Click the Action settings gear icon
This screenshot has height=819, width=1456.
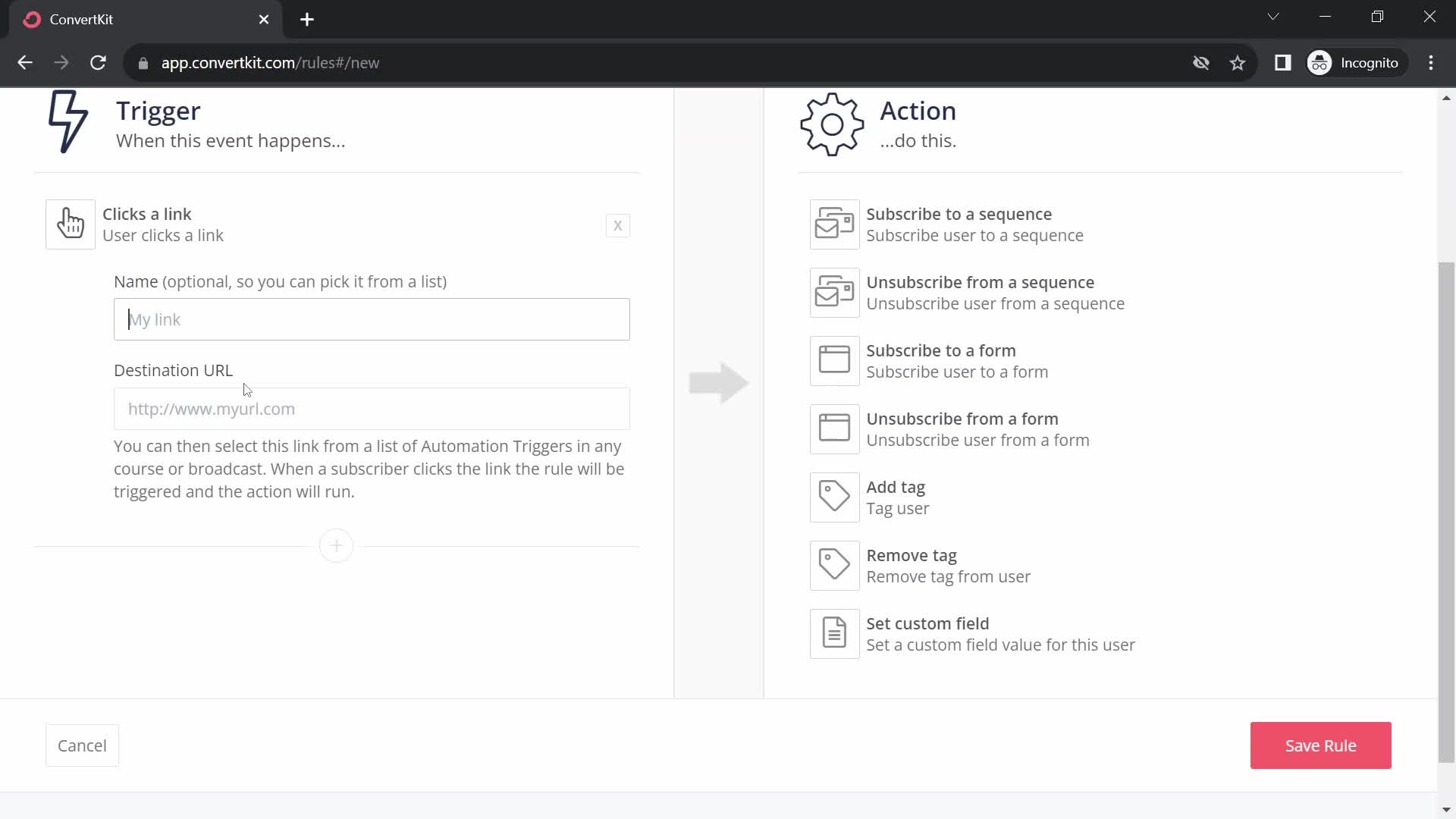coord(833,124)
